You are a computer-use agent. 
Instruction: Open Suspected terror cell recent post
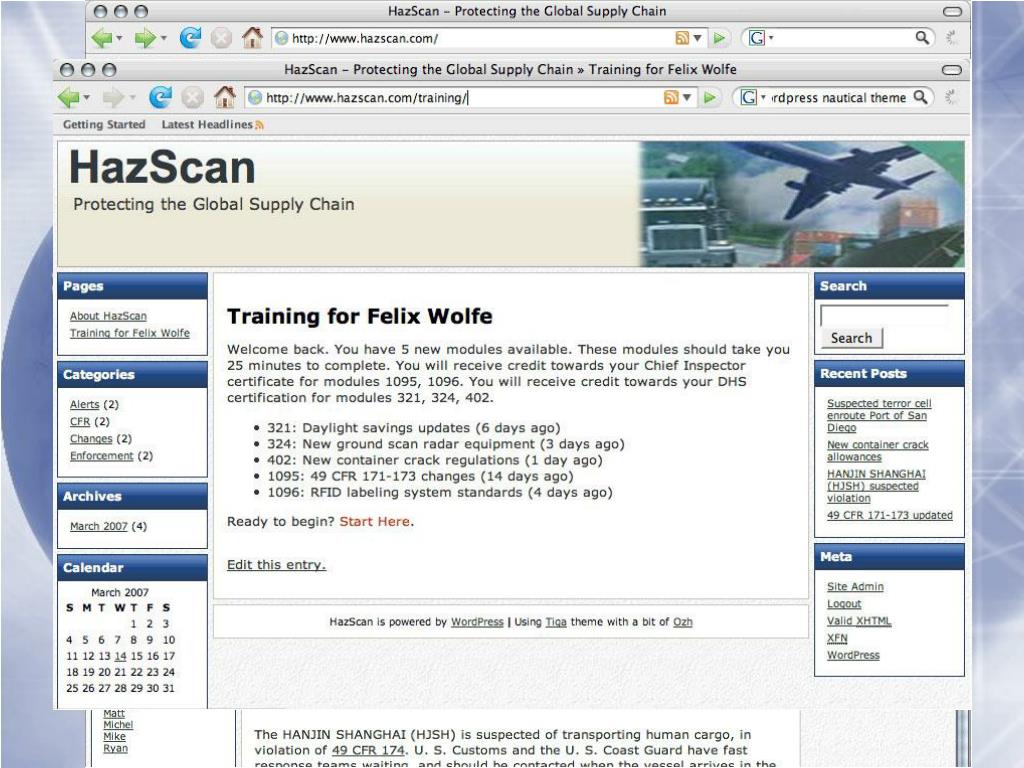point(878,415)
